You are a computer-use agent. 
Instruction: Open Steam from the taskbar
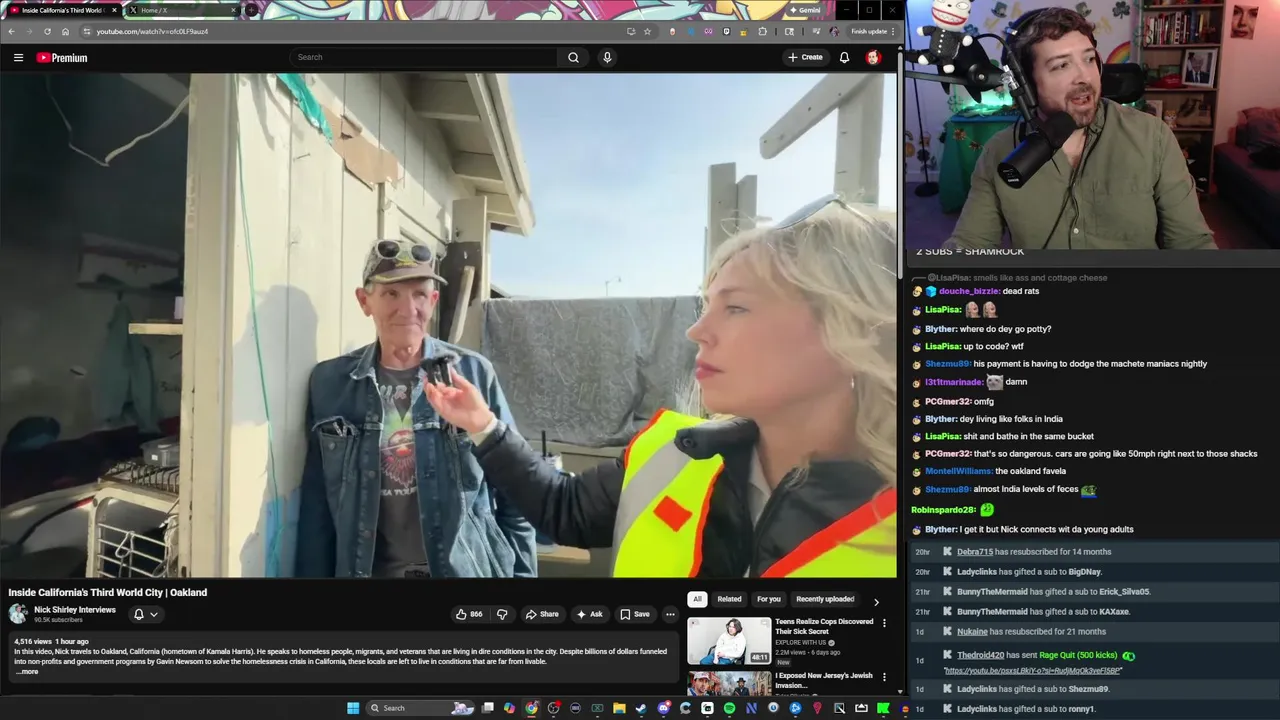641,708
